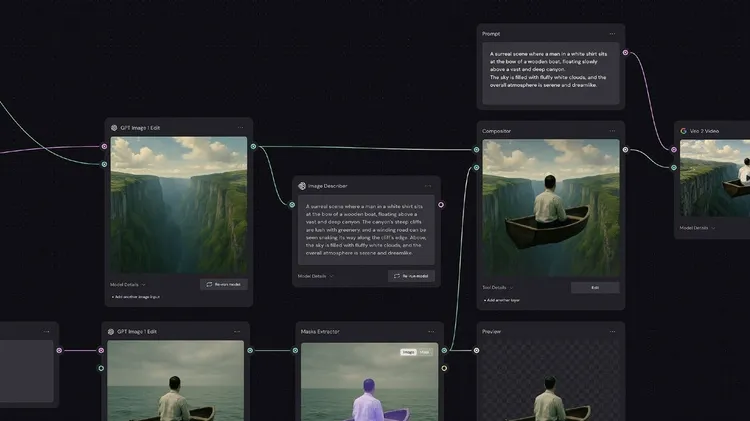Expand Model Details on Veo 2 Video node
The height and width of the screenshot is (421, 750).
point(696,228)
